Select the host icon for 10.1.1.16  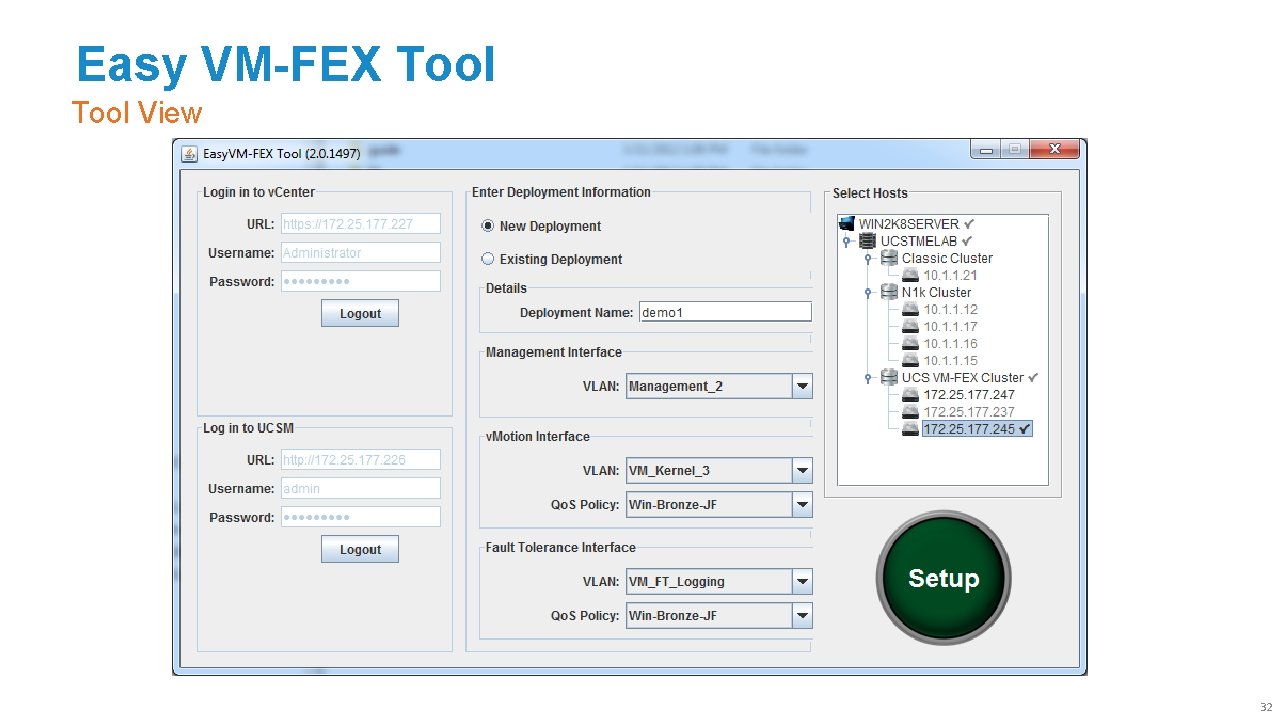[x=910, y=343]
